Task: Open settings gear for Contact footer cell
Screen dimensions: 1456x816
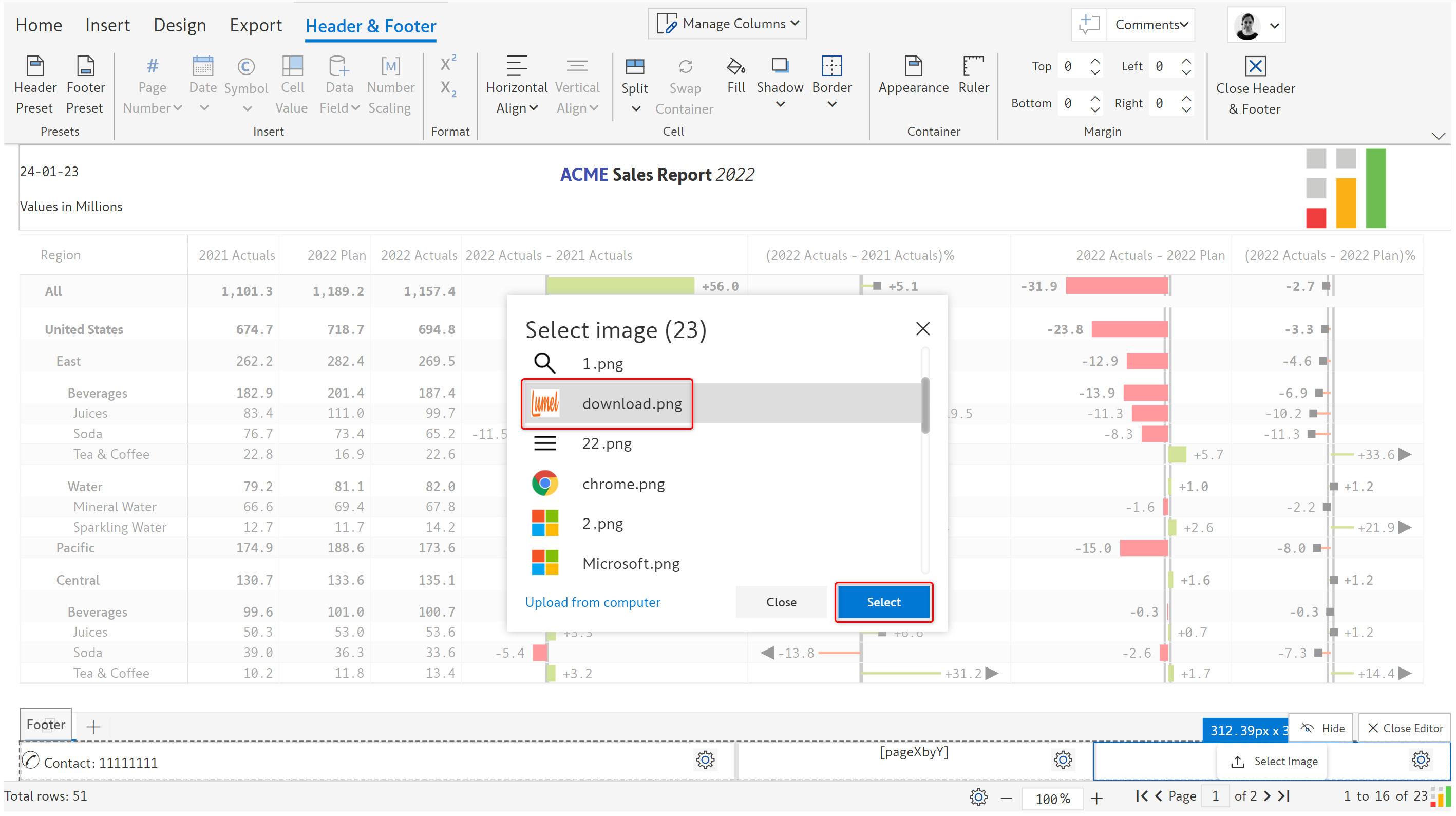Action: pyautogui.click(x=705, y=759)
